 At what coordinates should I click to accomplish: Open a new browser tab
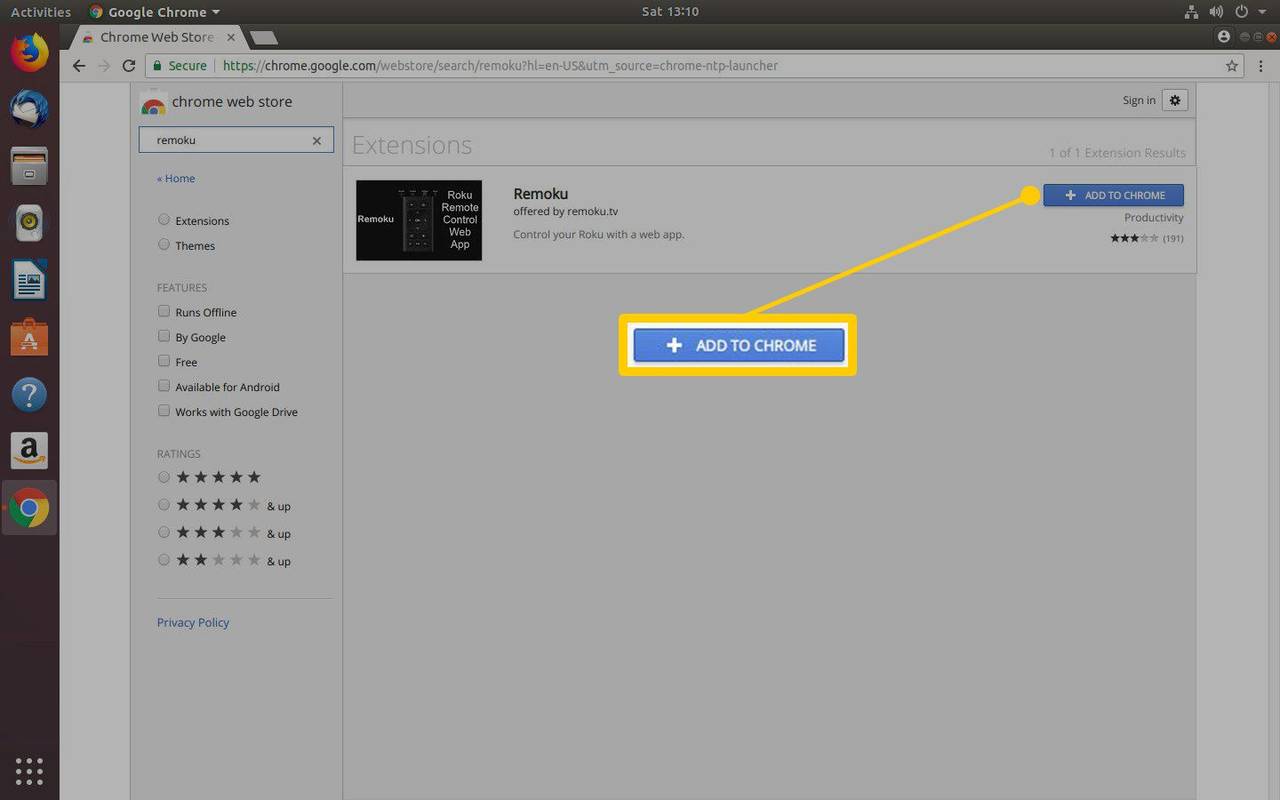coord(263,38)
